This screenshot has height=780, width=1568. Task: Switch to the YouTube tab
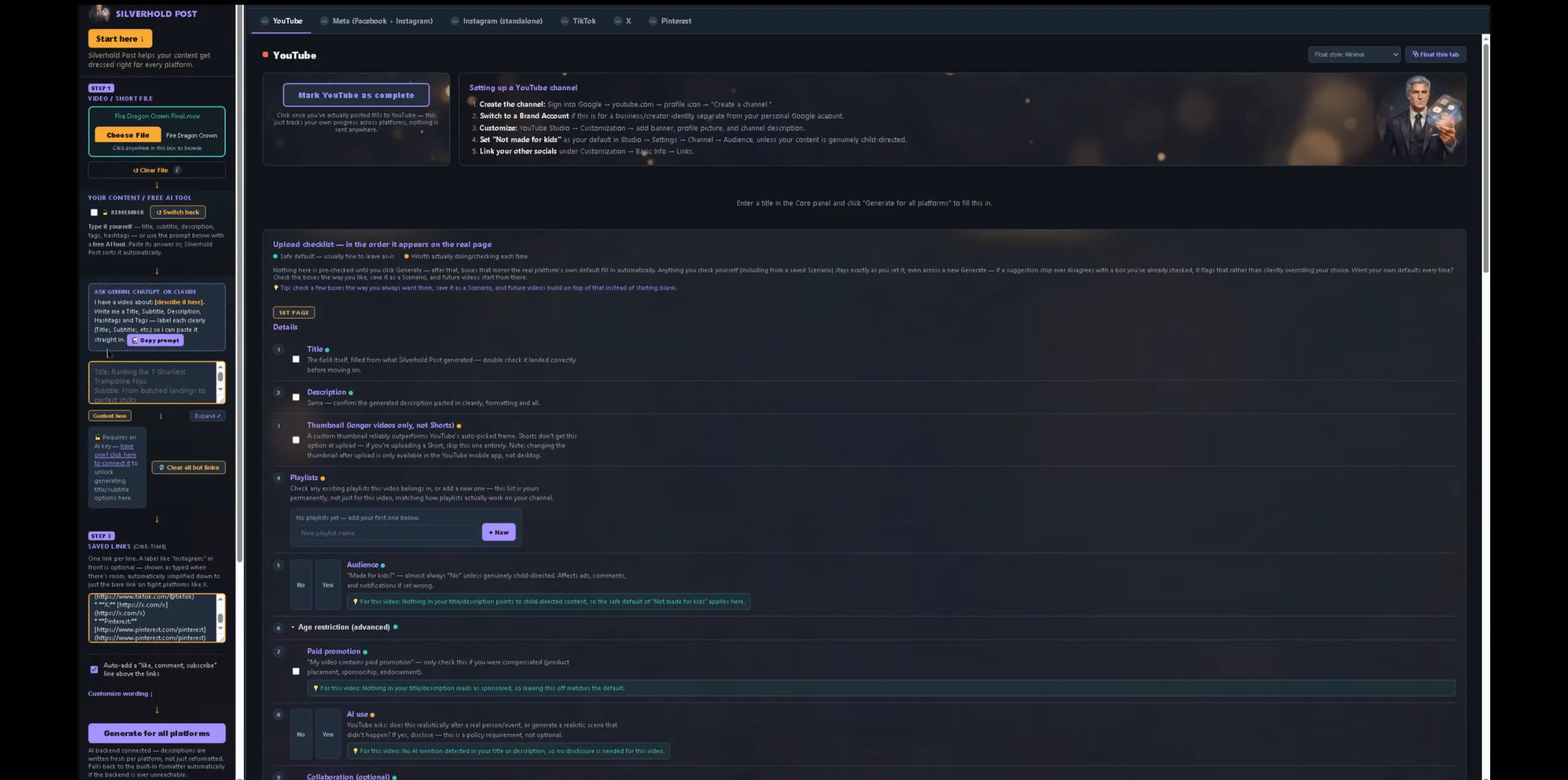[x=281, y=21]
